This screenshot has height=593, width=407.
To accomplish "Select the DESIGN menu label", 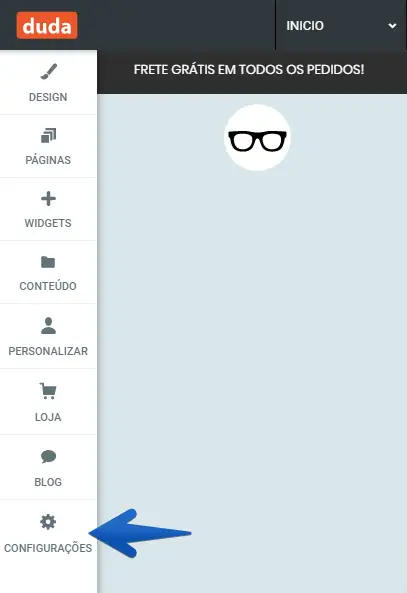I will pyautogui.click(x=48, y=97).
